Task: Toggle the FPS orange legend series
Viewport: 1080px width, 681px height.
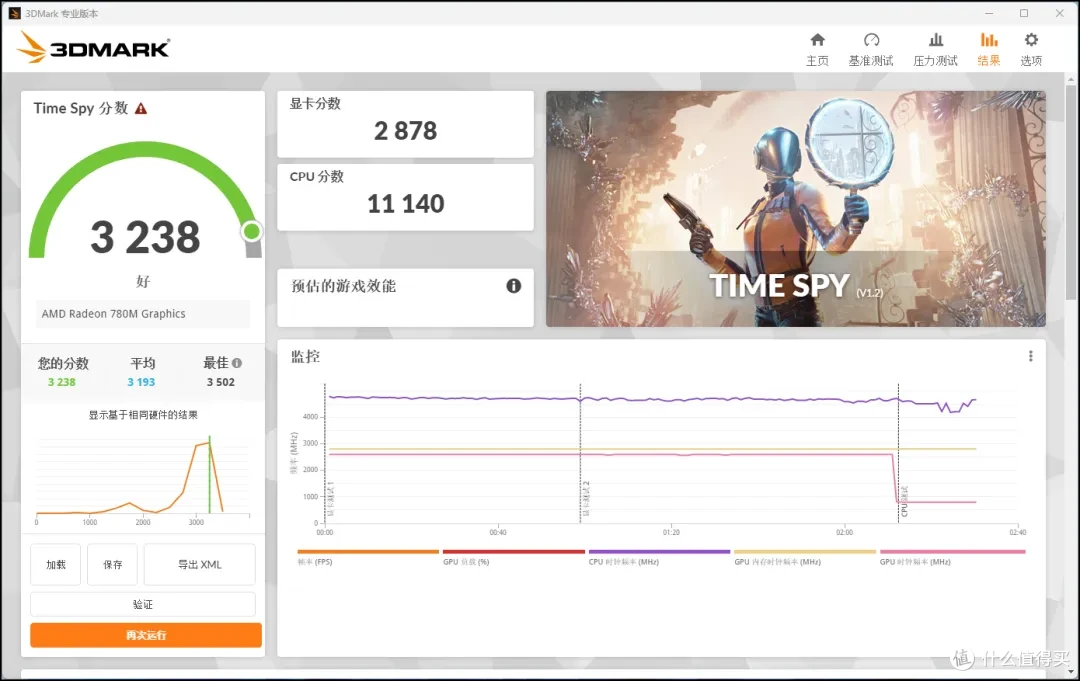Action: pyautogui.click(x=368, y=557)
